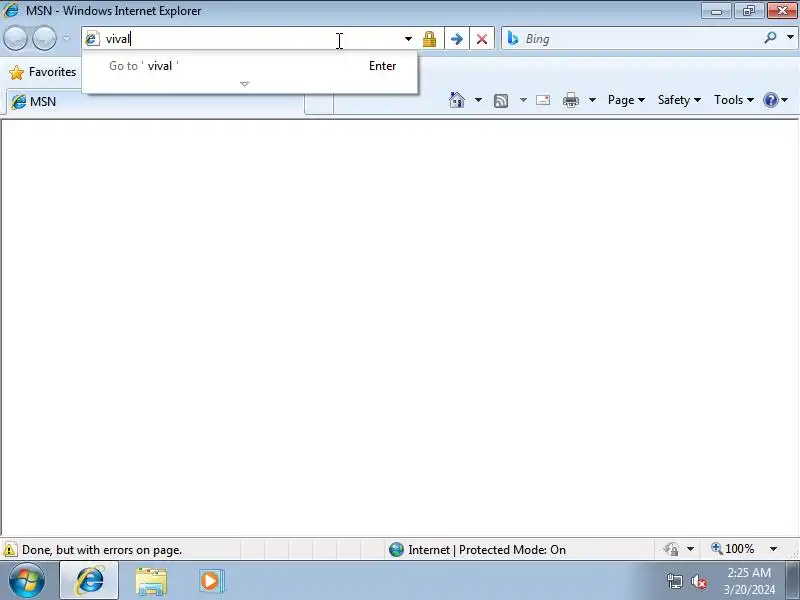Click the browser Back button

coord(15,39)
